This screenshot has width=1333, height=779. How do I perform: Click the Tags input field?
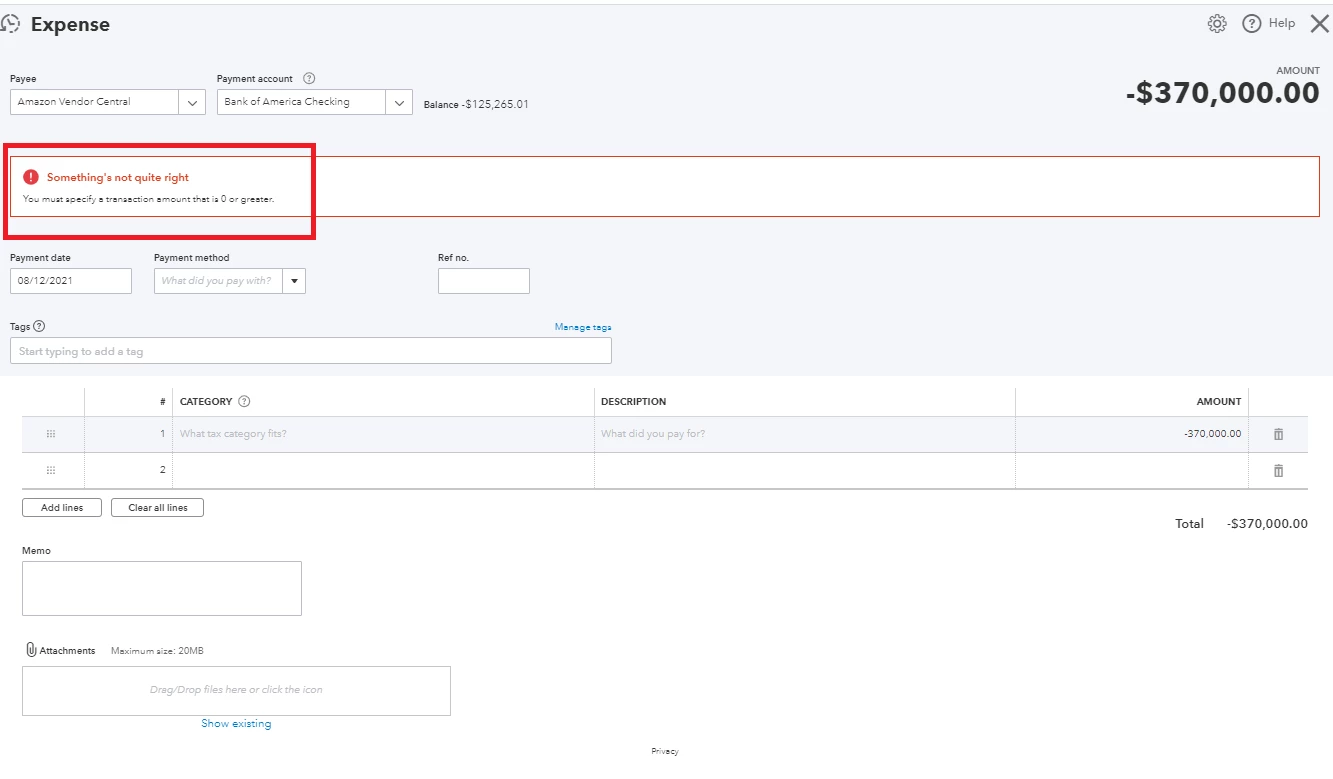click(311, 351)
